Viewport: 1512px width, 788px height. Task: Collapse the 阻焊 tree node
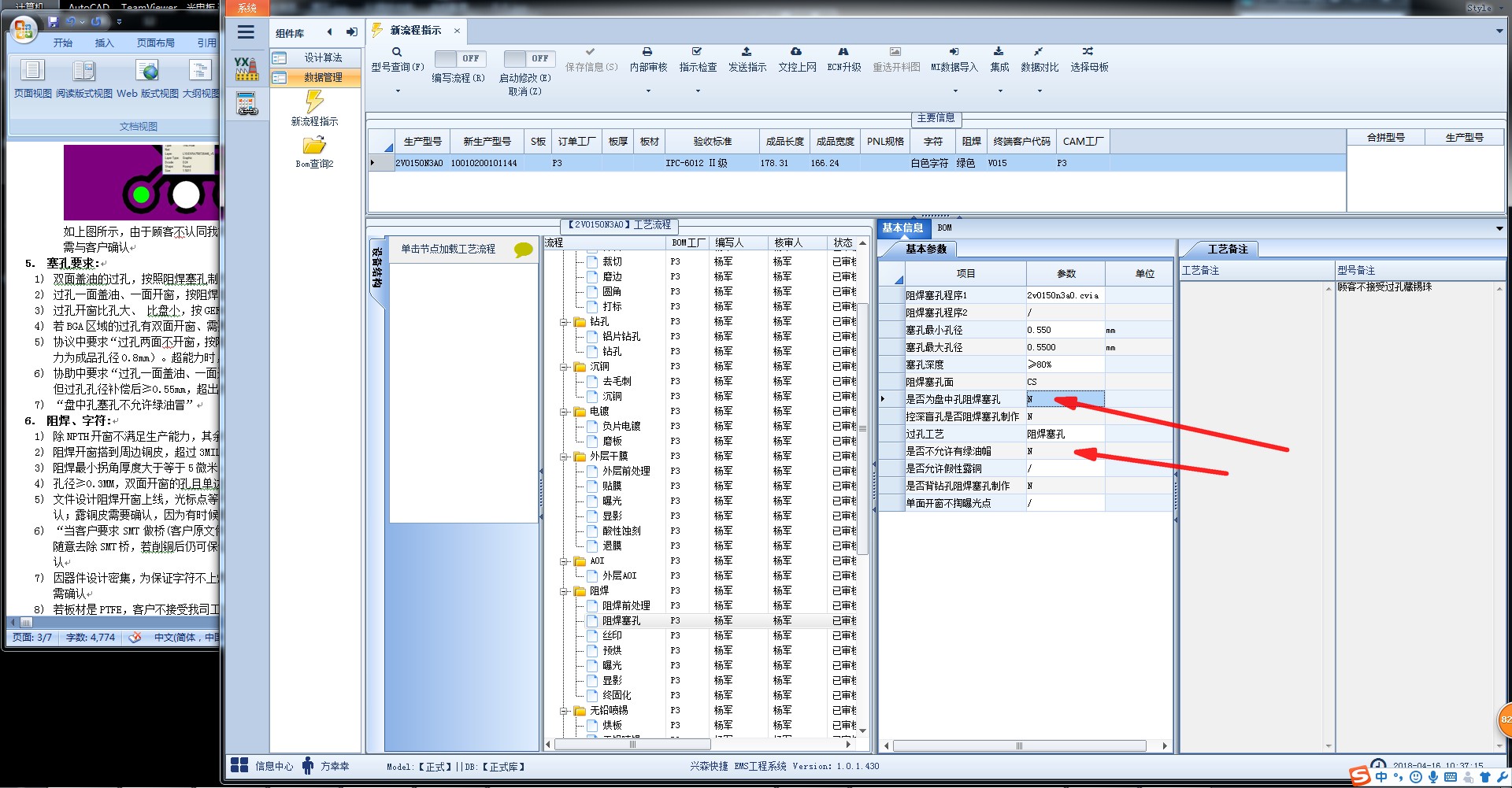pos(565,591)
